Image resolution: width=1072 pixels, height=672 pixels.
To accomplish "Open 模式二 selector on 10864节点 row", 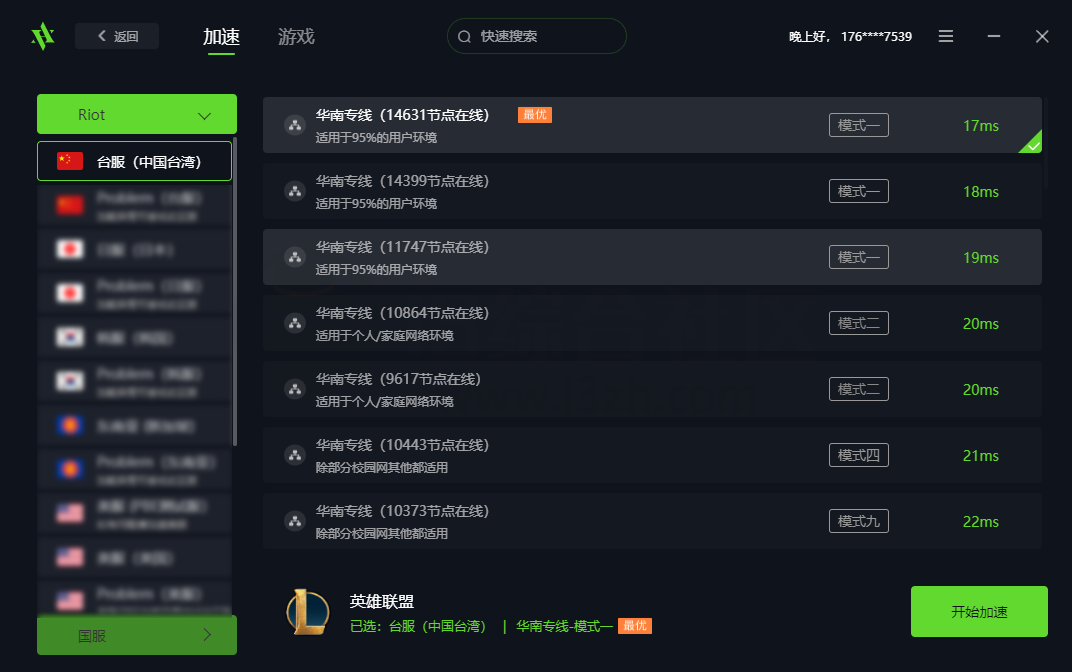I will (859, 323).
